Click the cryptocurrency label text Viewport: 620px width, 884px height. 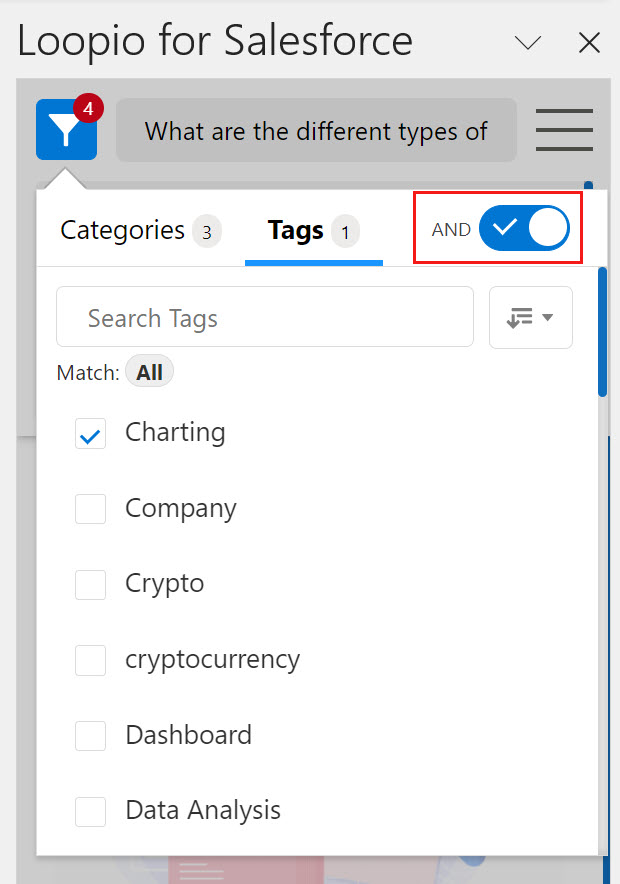(x=212, y=660)
